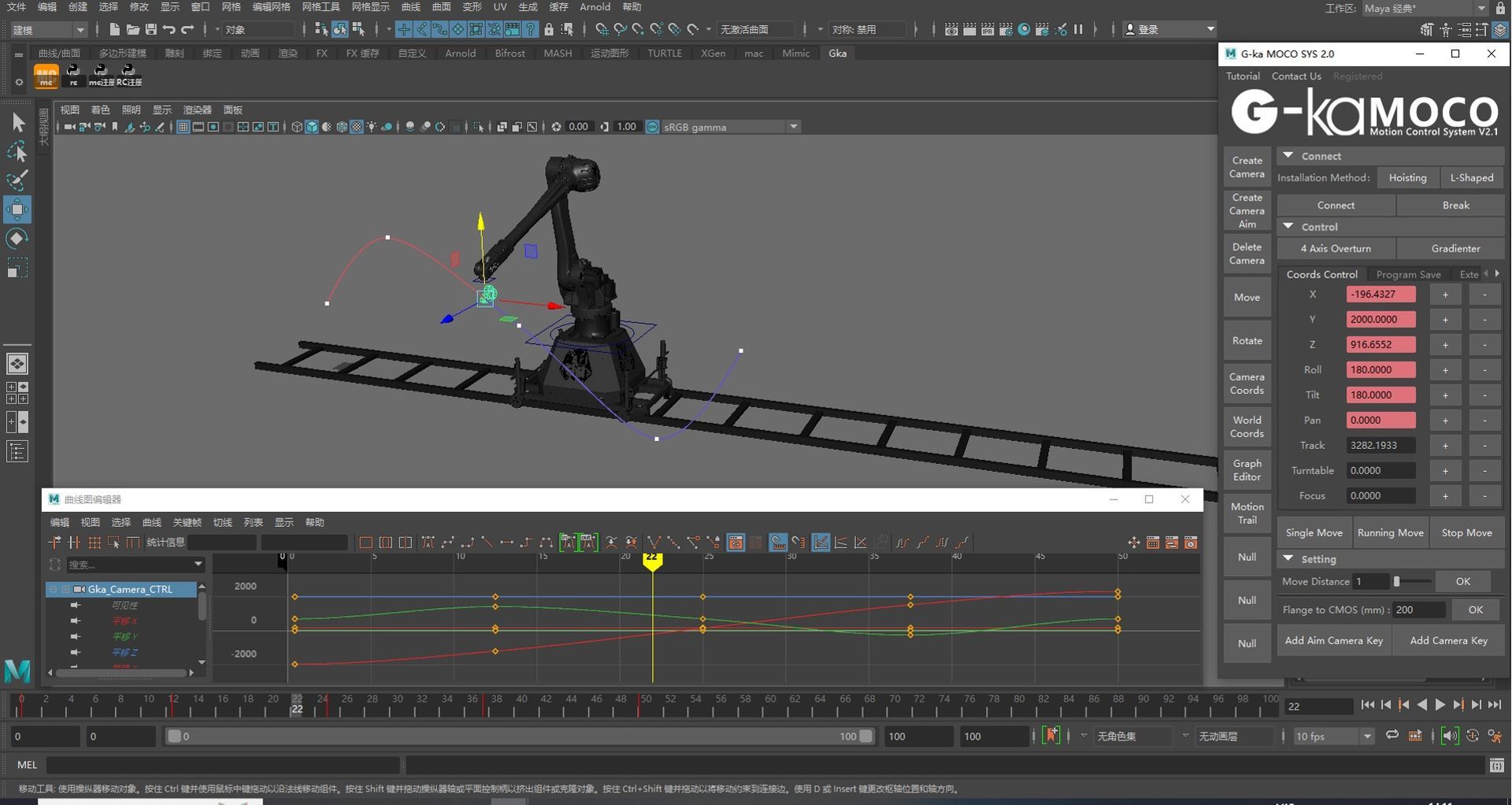Click the Create Camera button

(x=1247, y=167)
